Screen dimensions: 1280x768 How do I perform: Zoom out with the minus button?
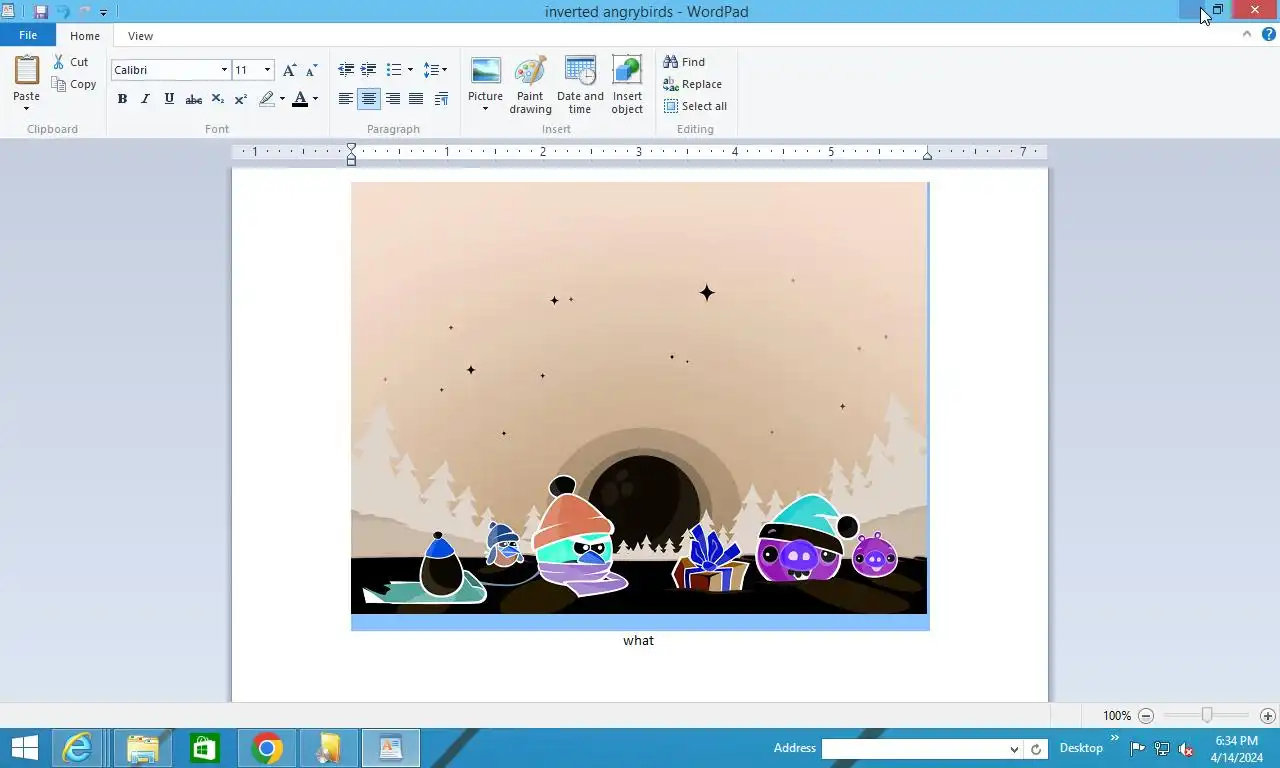tap(1146, 716)
